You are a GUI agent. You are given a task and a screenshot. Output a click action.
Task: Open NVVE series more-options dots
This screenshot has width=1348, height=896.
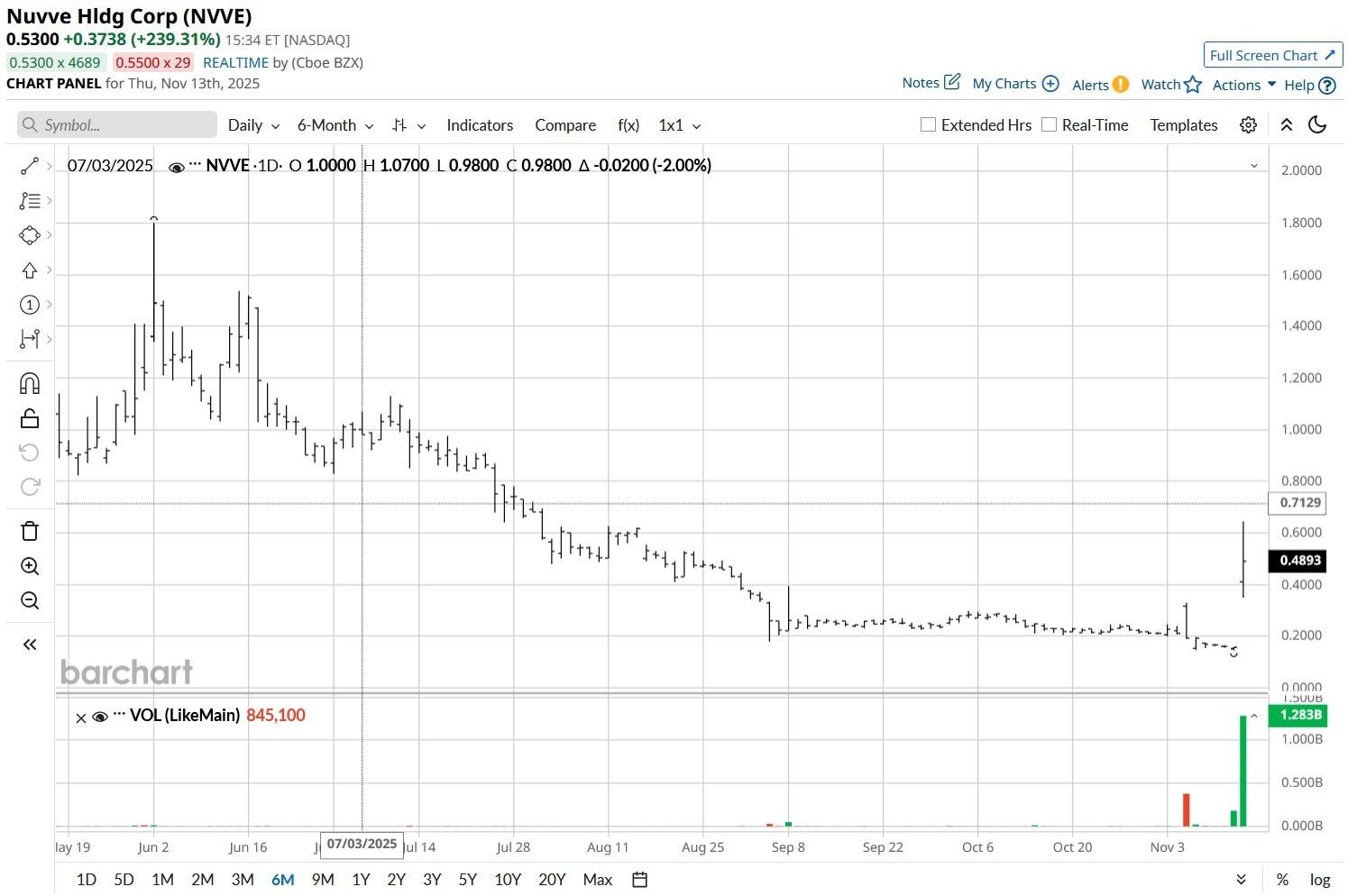click(195, 165)
